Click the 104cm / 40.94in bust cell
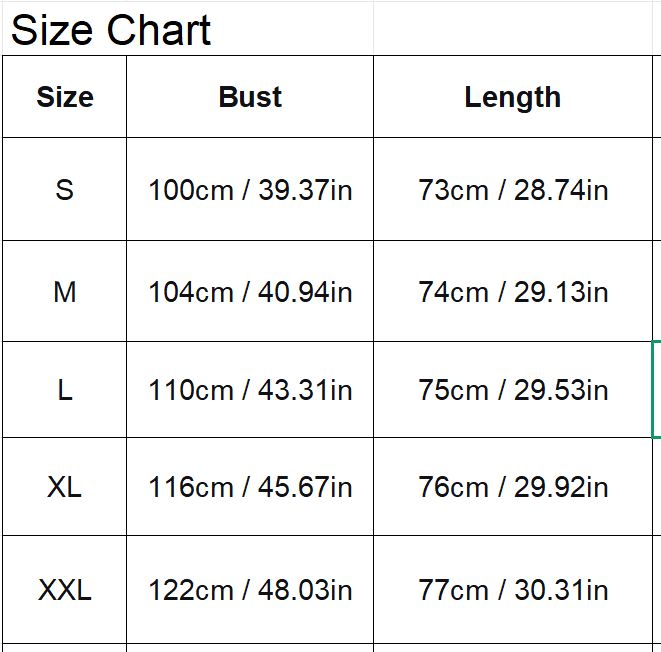661x652 pixels. [x=250, y=292]
